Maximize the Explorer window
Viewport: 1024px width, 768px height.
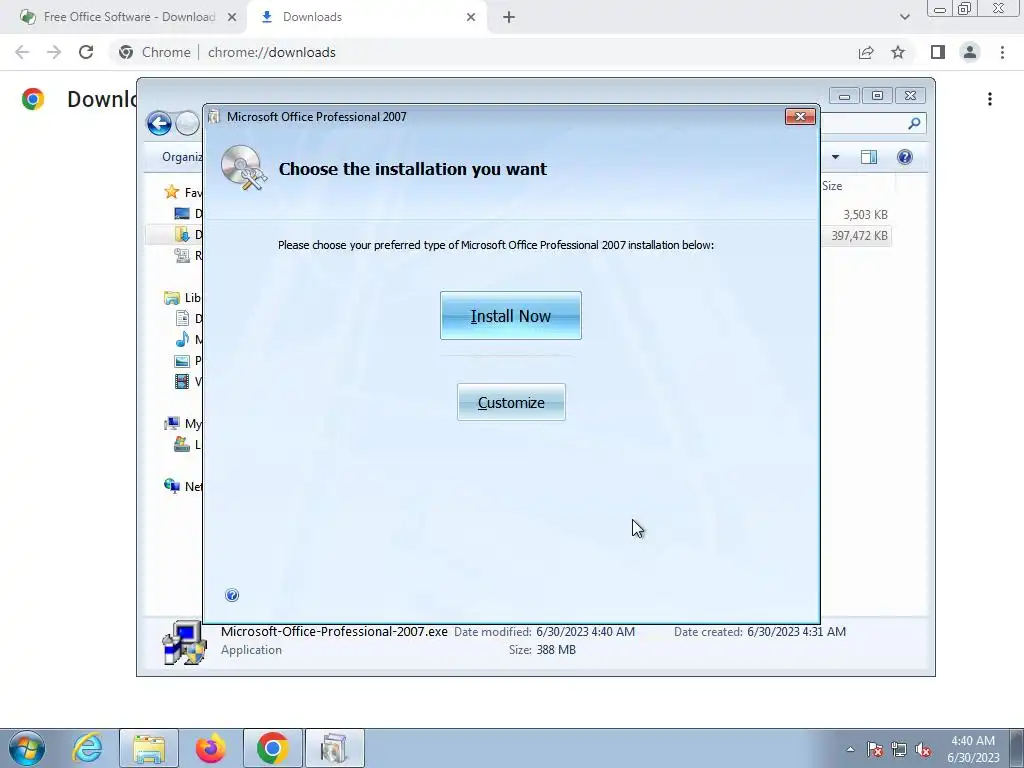(x=877, y=96)
